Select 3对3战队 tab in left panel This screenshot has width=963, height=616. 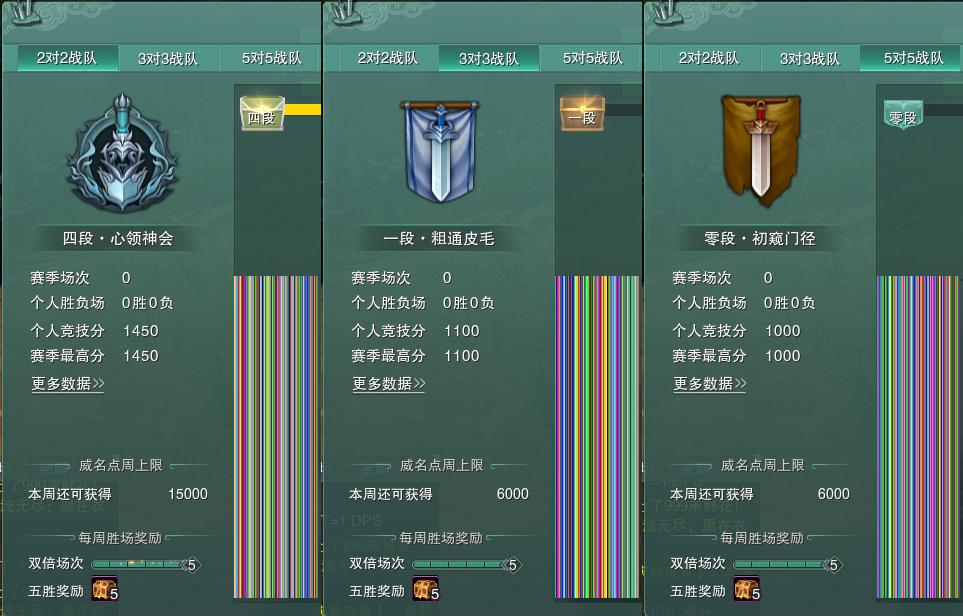point(168,58)
